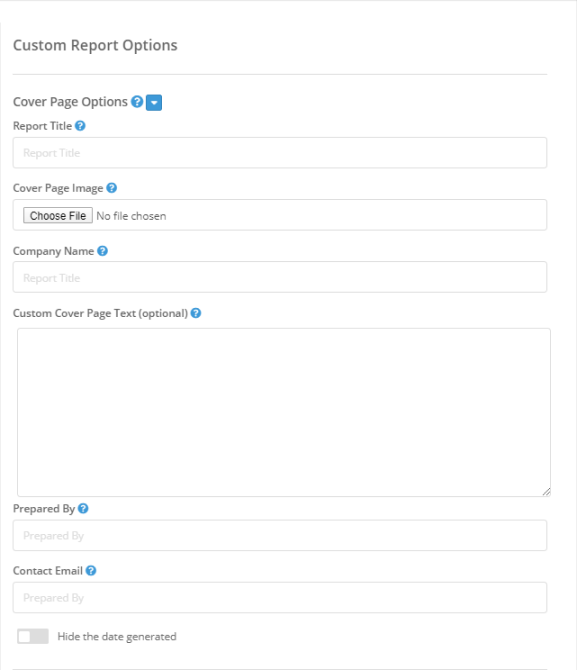The height and width of the screenshot is (670, 577).
Task: Click the Choose File button
Action: 58,215
